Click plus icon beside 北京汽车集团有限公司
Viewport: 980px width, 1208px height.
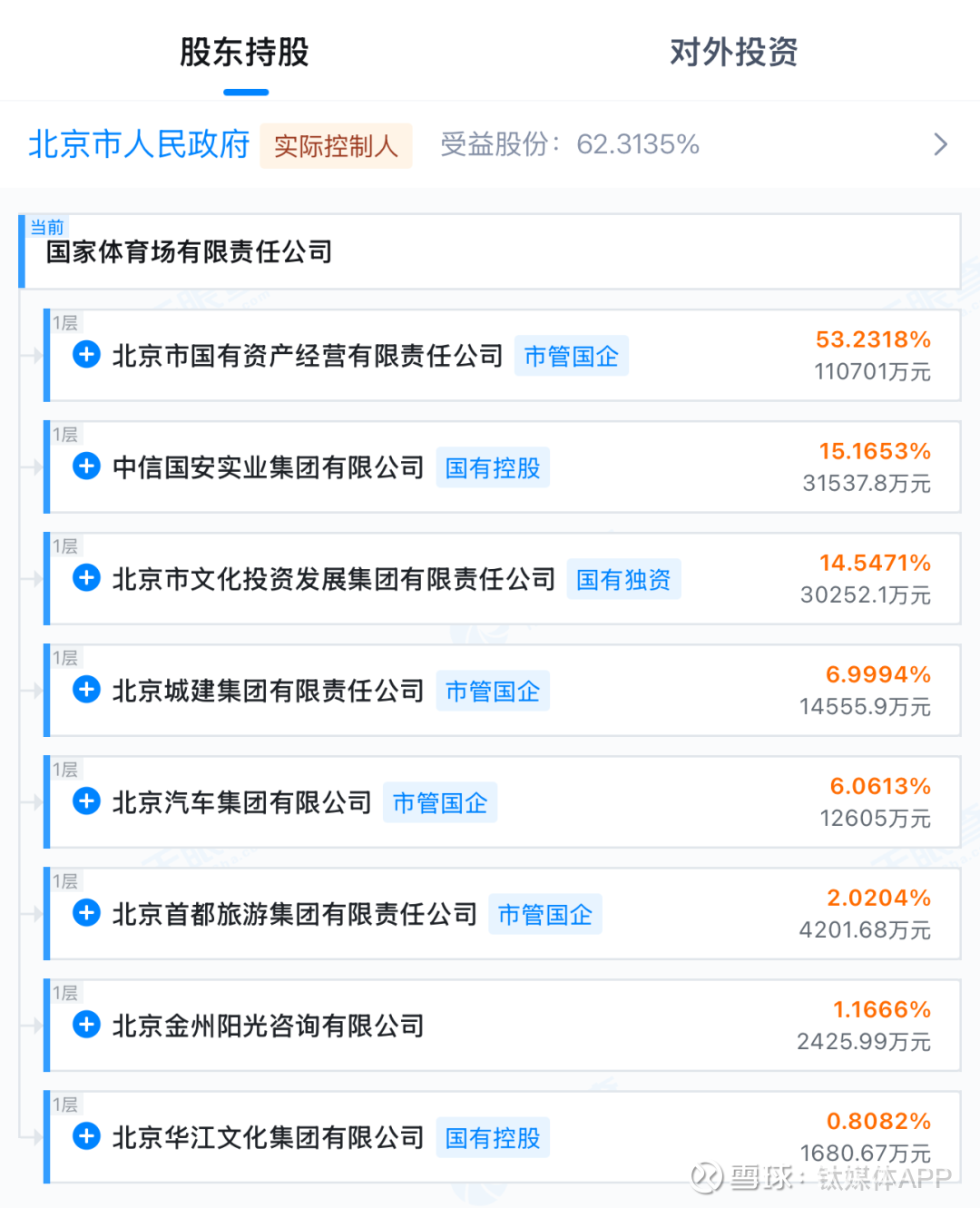coord(87,801)
